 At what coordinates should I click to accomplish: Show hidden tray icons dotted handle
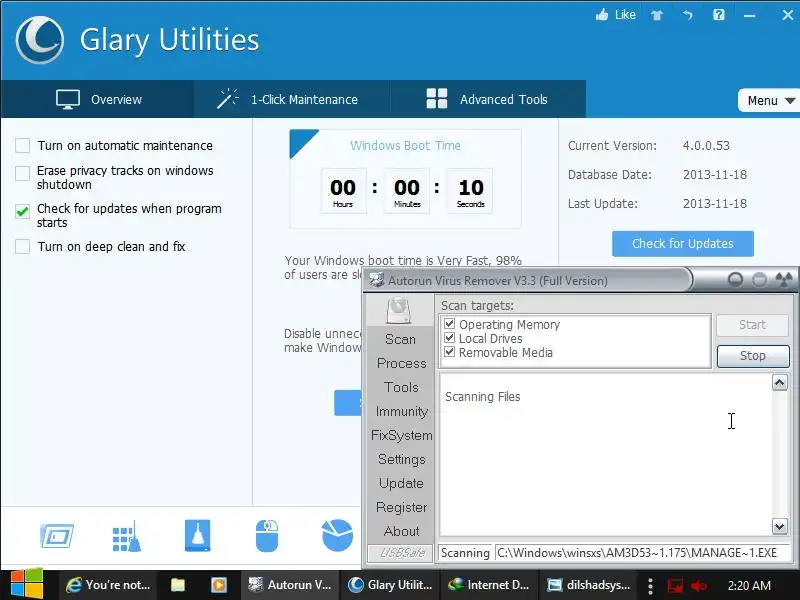tap(650, 585)
